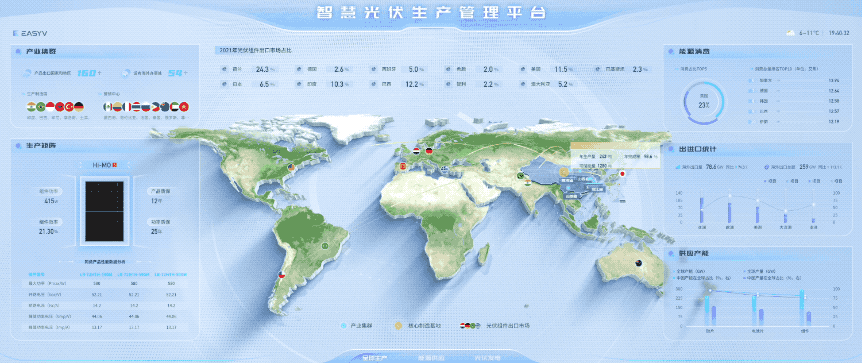This screenshot has width=862, height=363.
Task: Click the 6~11°C temperature readout
Action: [810, 33]
